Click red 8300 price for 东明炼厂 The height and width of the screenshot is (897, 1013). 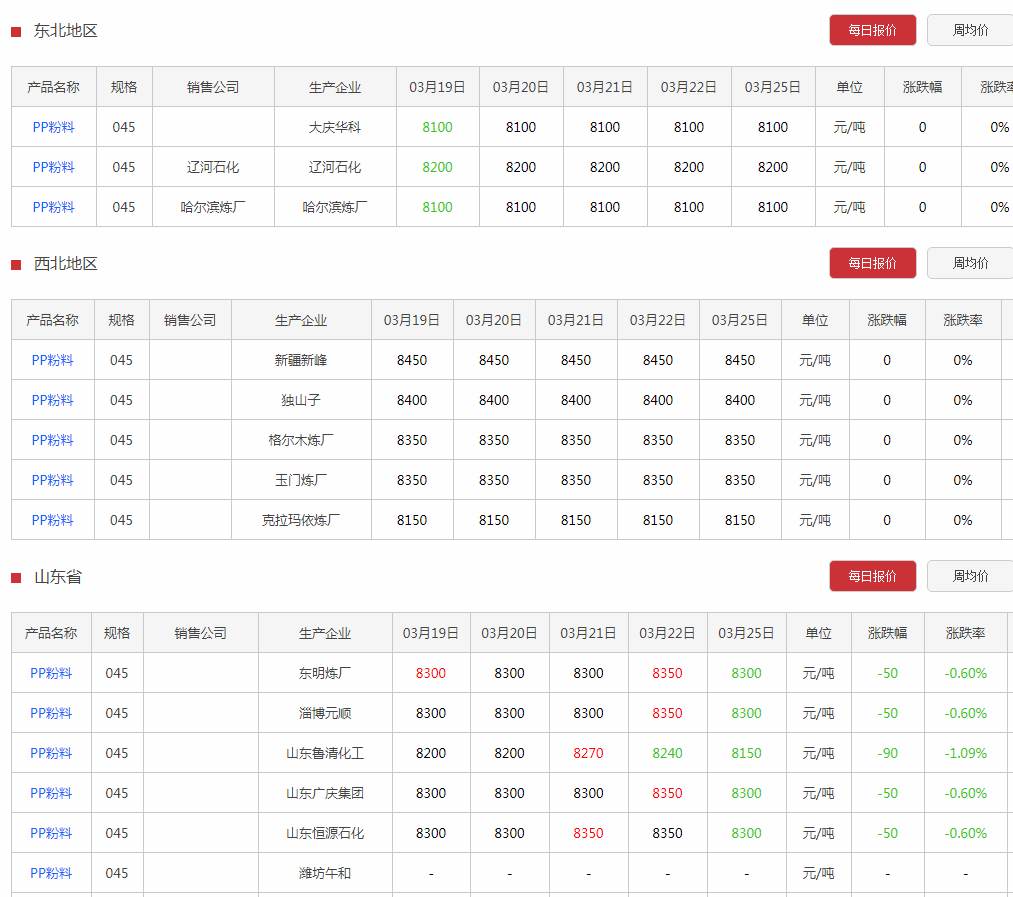tap(431, 673)
